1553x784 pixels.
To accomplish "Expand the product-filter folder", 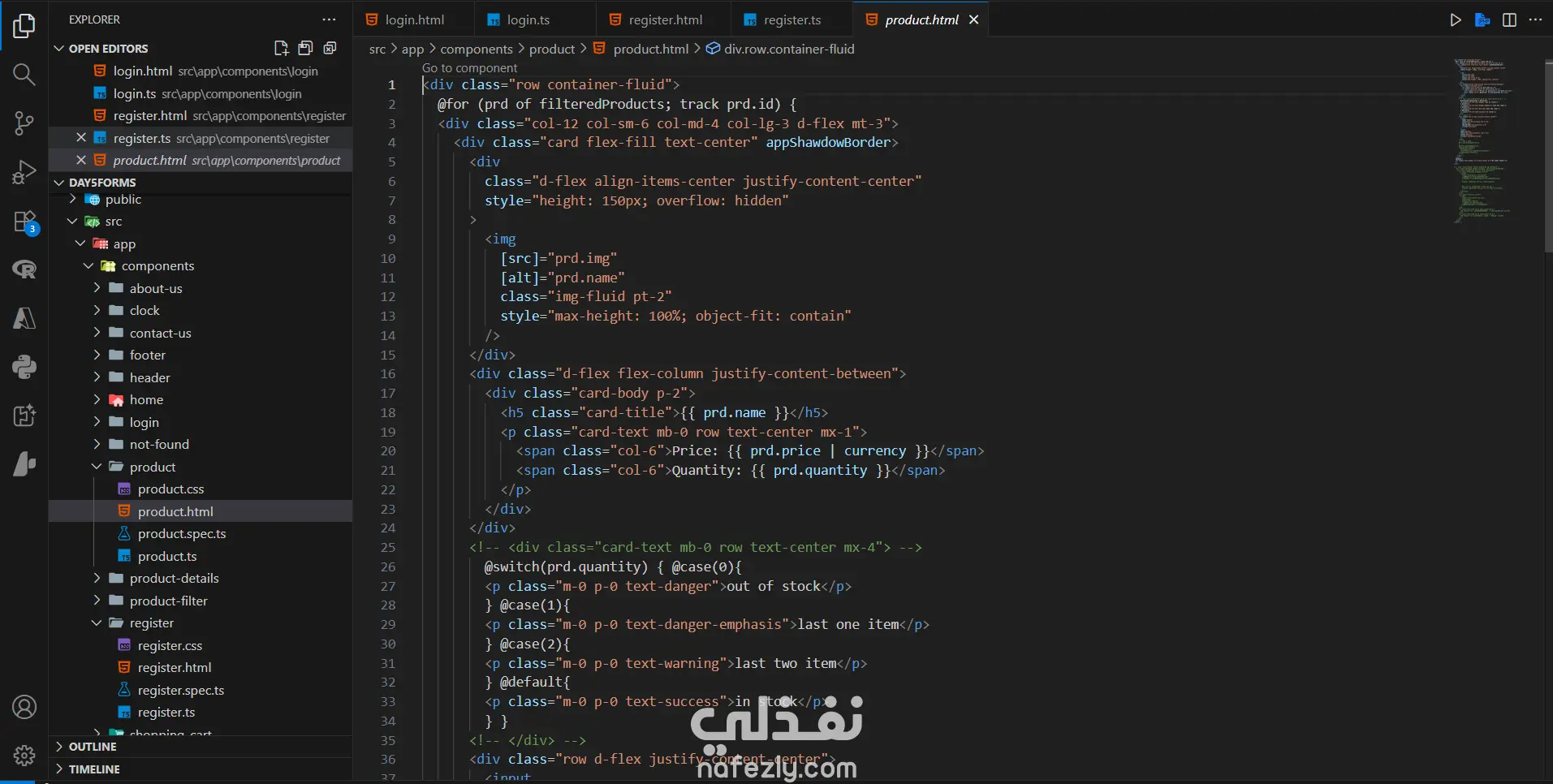I will (97, 601).
